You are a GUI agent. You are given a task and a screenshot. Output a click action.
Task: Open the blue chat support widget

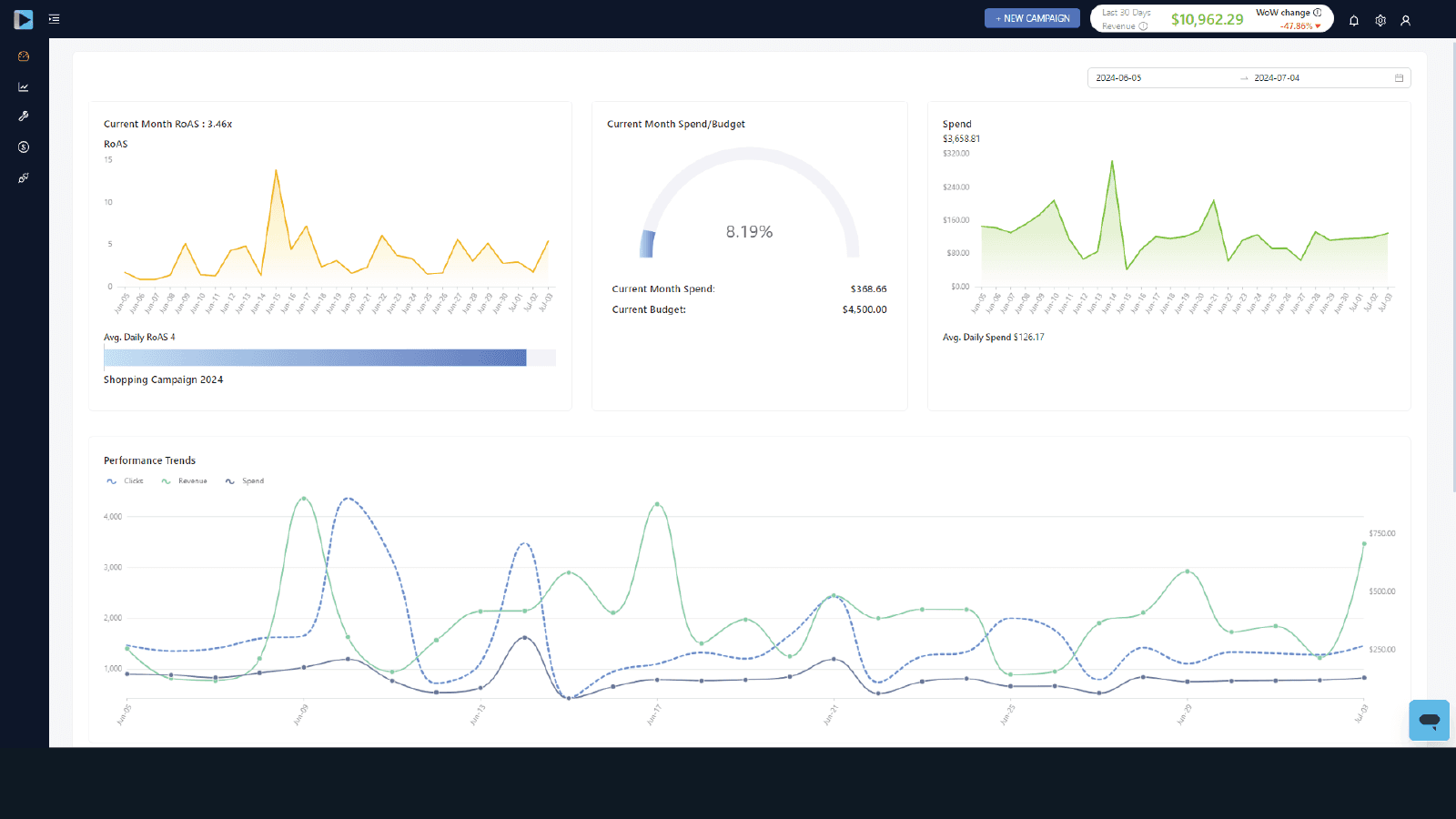[x=1429, y=721]
